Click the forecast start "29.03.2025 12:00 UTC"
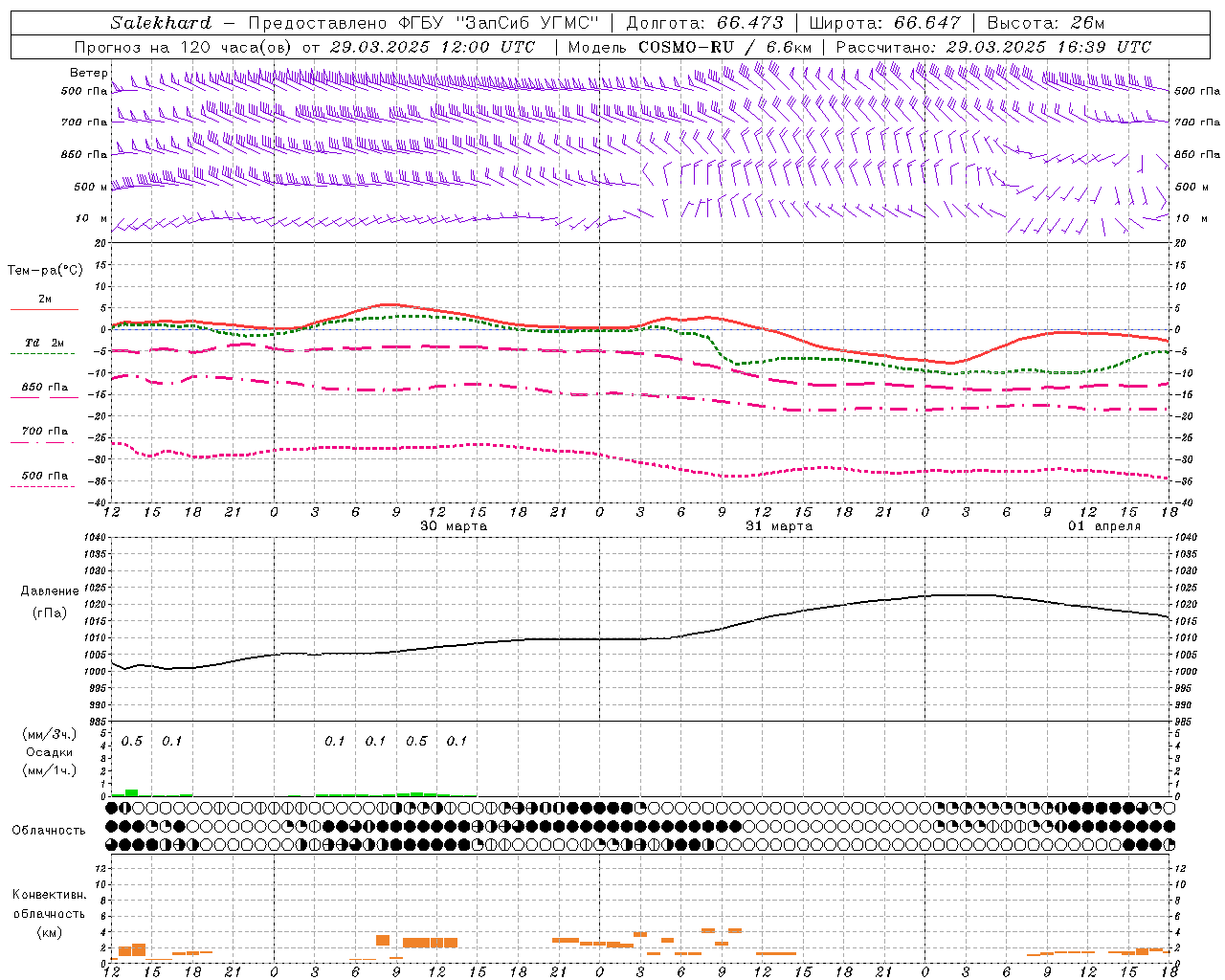Image resolution: width=1225 pixels, height=980 pixels. click(x=433, y=47)
